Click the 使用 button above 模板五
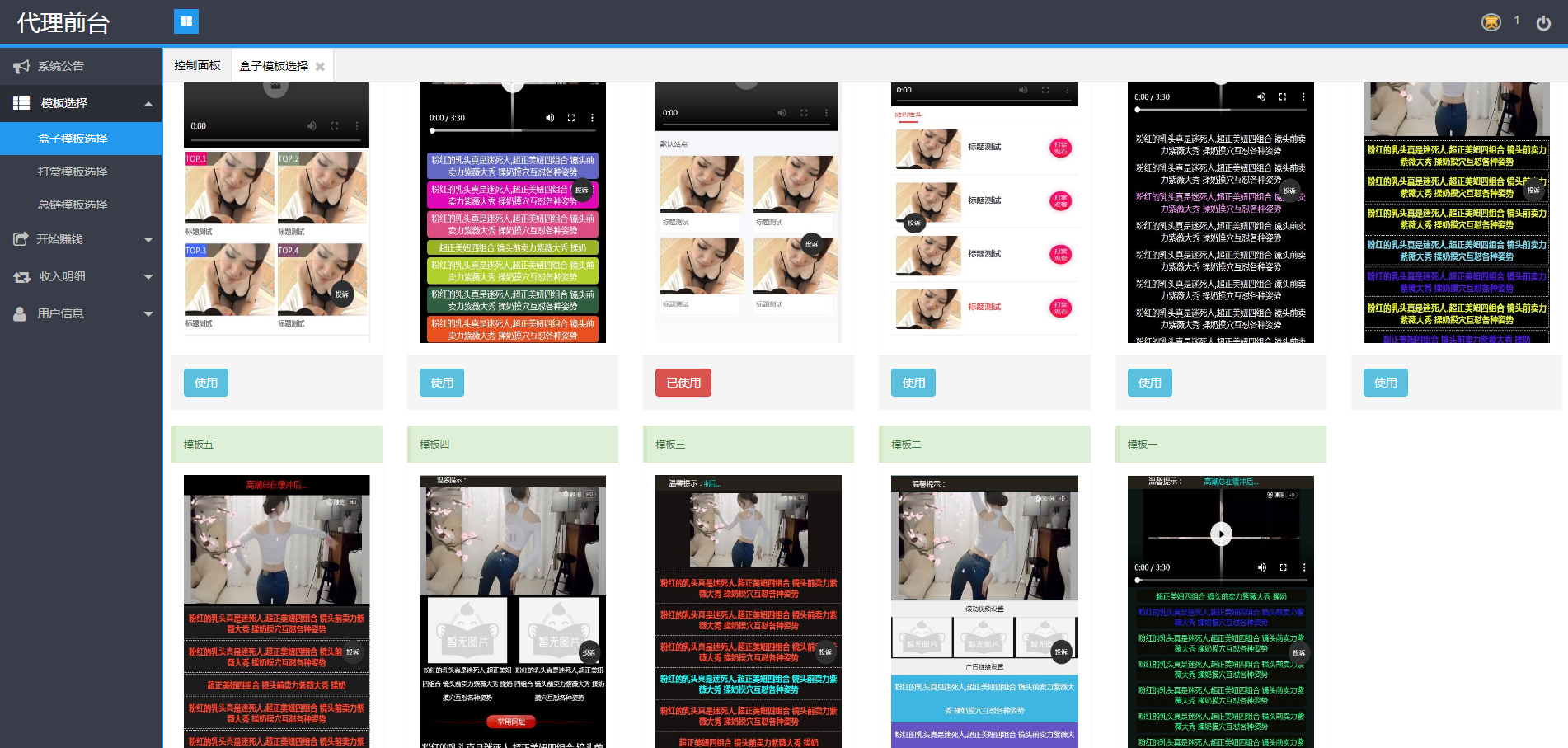This screenshot has height=748, width=1568. (205, 383)
